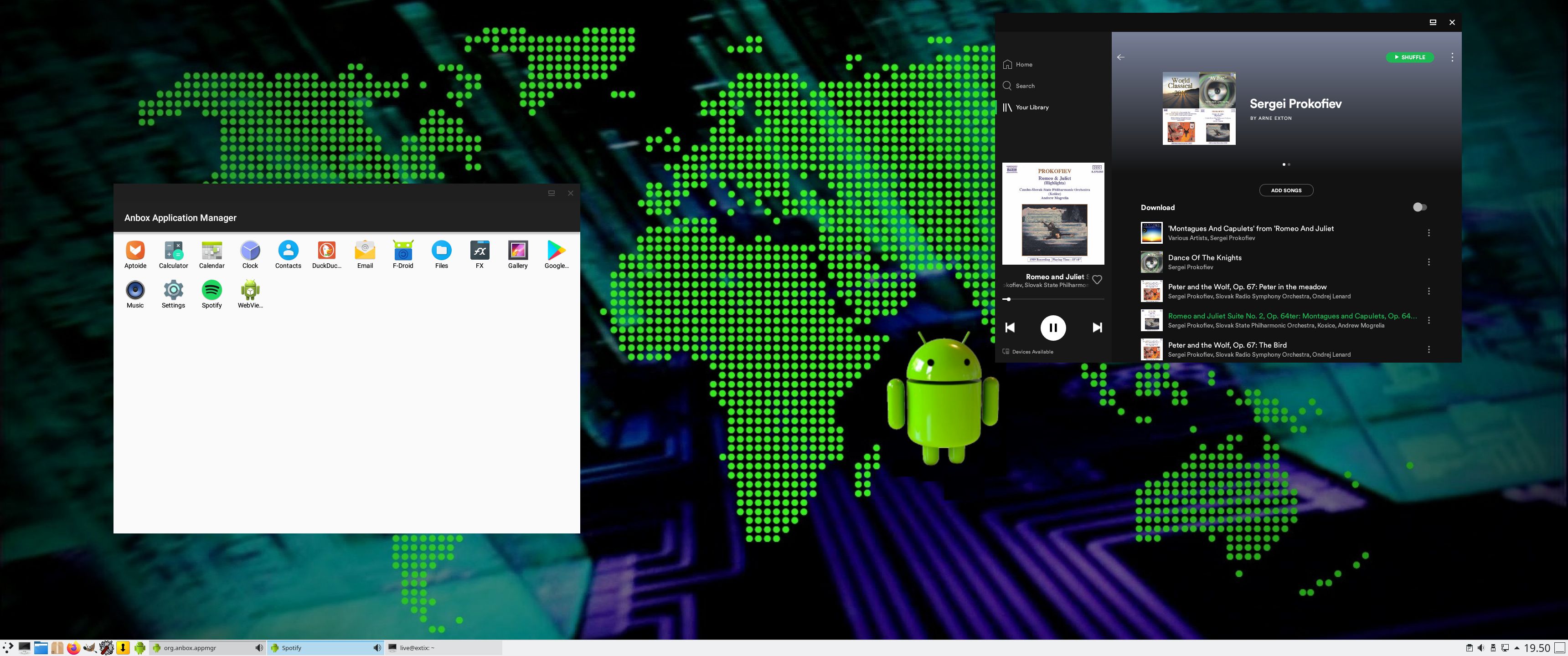Open options for Romeo and Juliet Suite track
Viewport: 1568px width, 656px height.
1429,321
